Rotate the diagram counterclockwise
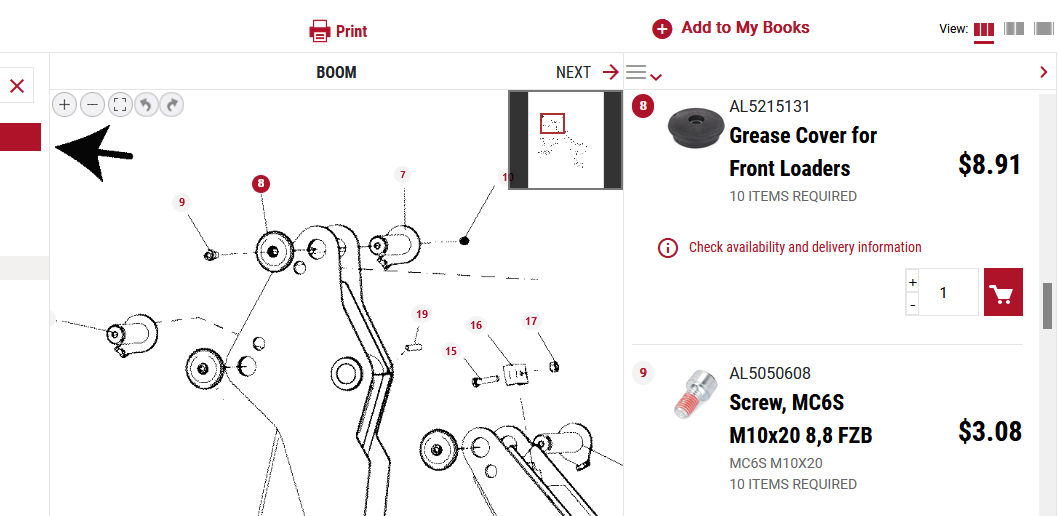This screenshot has height=516, width=1060. click(145, 105)
